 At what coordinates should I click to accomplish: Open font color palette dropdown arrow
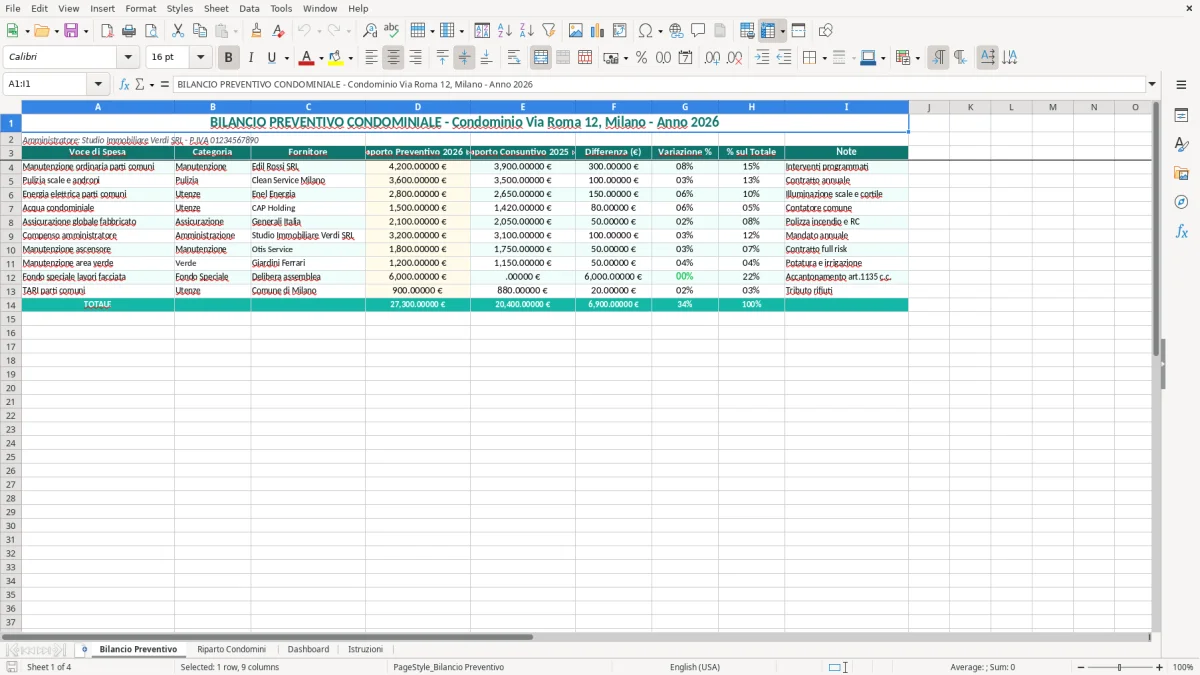pos(321,58)
